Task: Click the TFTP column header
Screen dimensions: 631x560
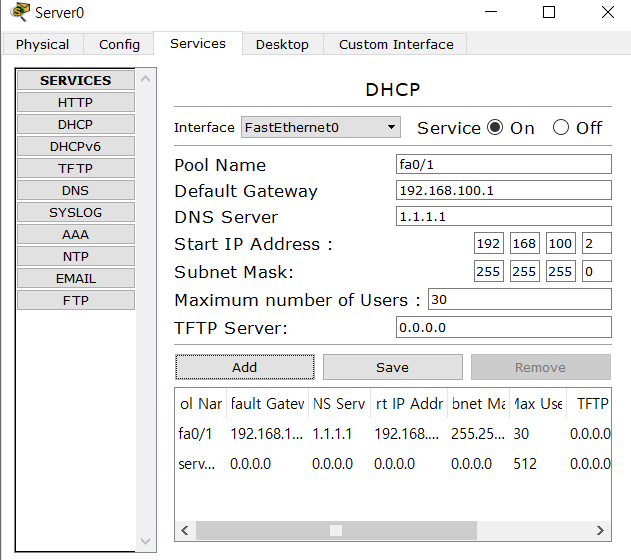Action: pos(589,404)
